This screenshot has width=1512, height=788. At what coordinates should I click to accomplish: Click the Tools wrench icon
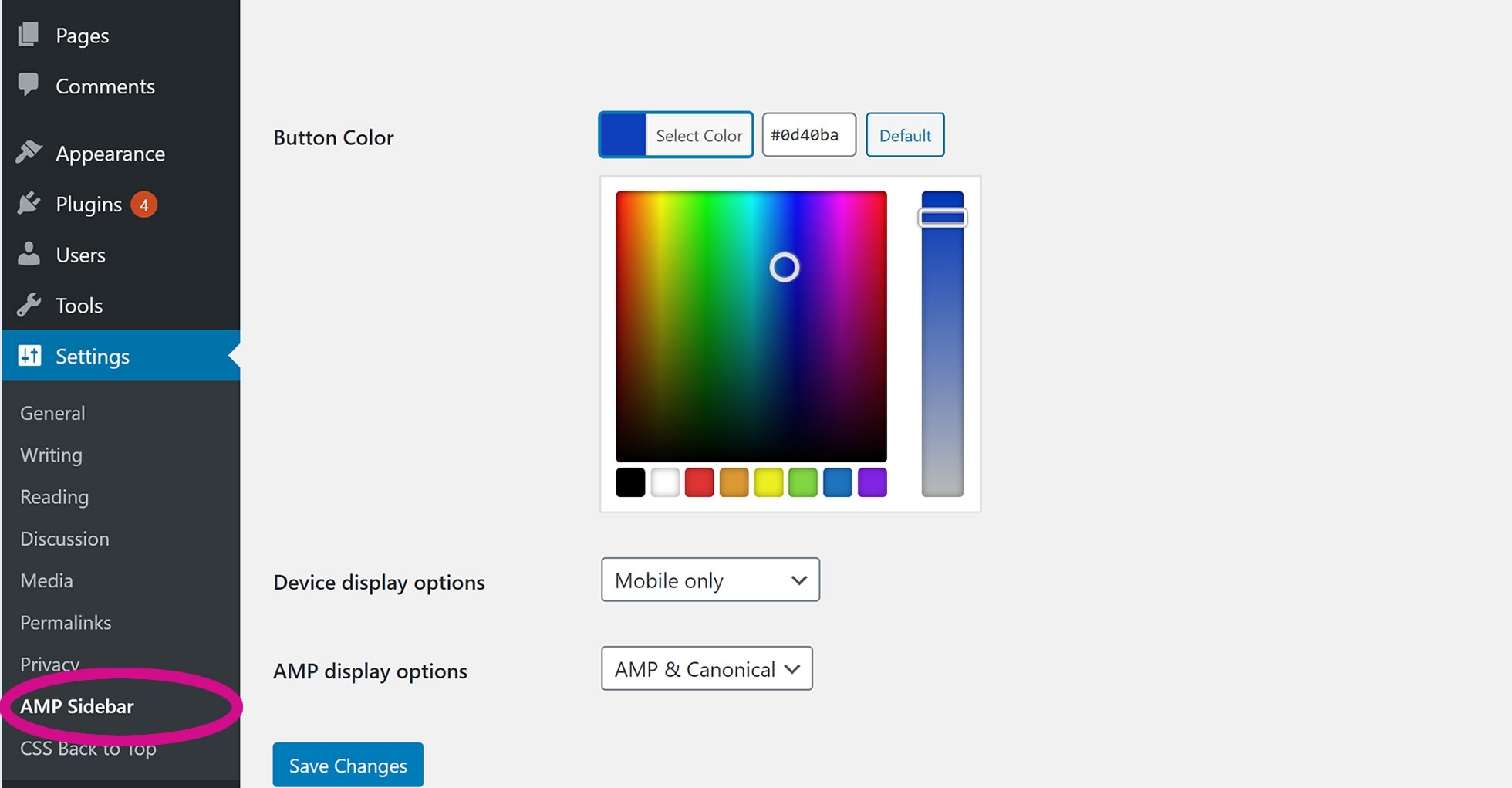click(x=29, y=305)
